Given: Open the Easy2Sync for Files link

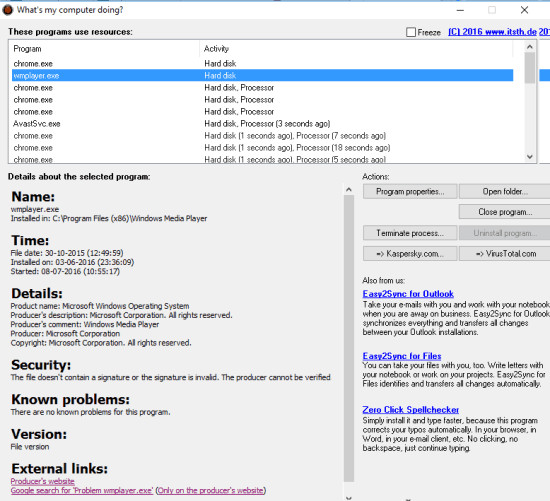Looking at the screenshot, I should coord(402,356).
